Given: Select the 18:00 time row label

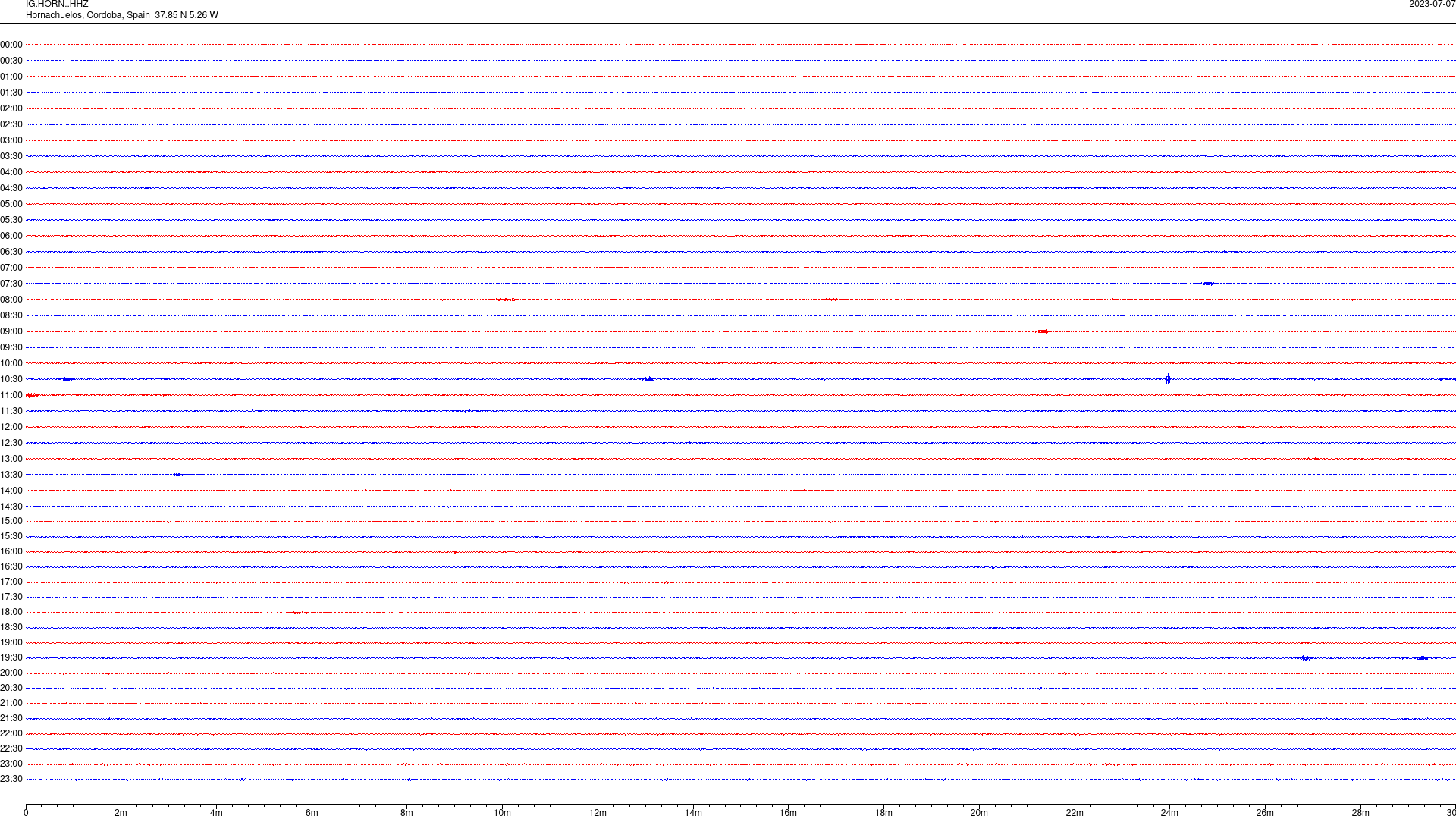Looking at the screenshot, I should tap(11, 612).
